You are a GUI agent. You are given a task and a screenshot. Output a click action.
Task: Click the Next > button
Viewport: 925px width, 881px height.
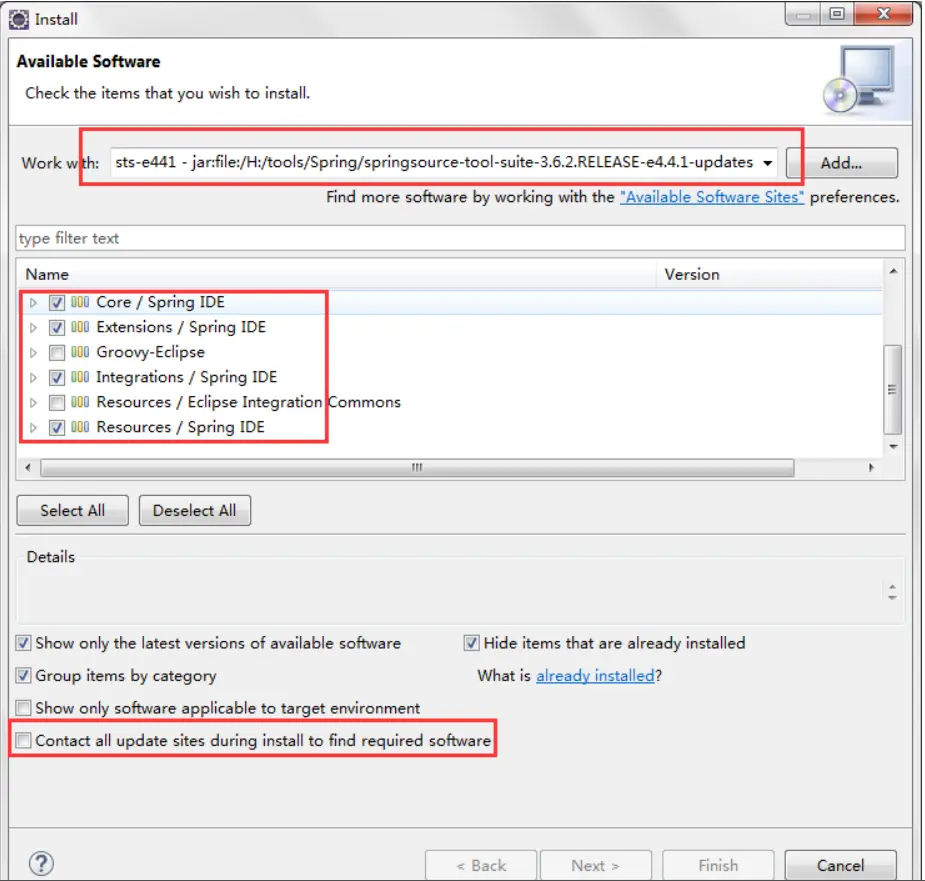(596, 865)
